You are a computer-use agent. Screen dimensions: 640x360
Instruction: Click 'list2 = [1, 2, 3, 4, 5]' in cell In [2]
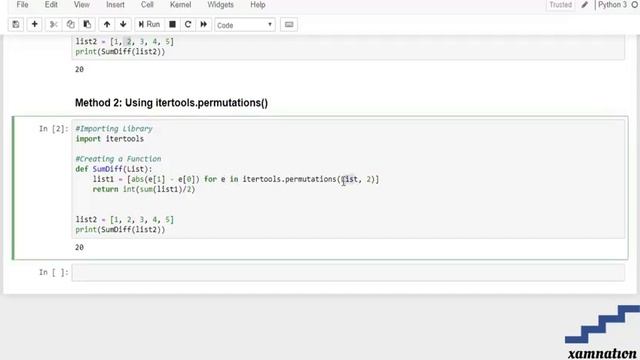[124, 220]
